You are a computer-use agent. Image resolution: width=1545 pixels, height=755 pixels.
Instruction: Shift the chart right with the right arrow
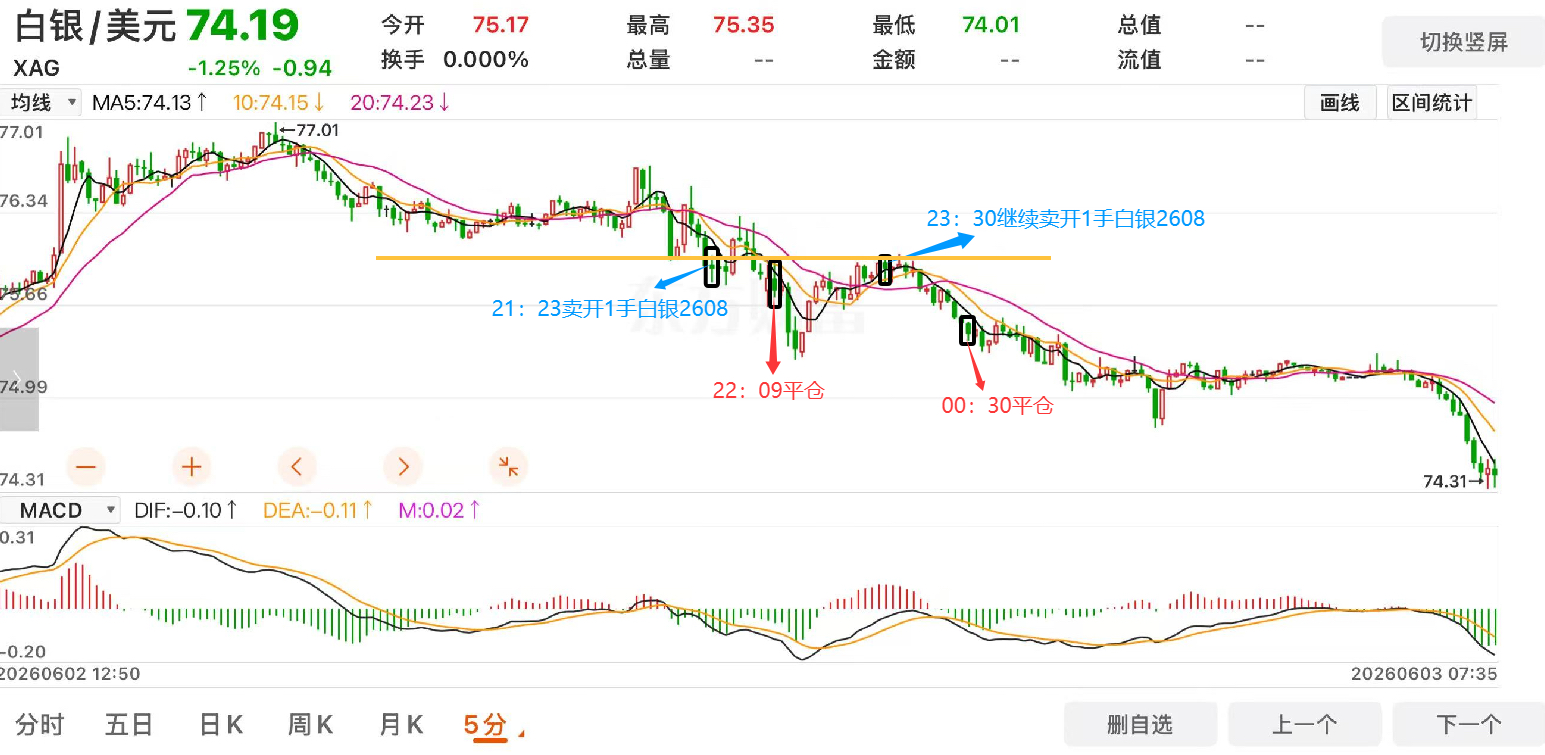point(403,466)
